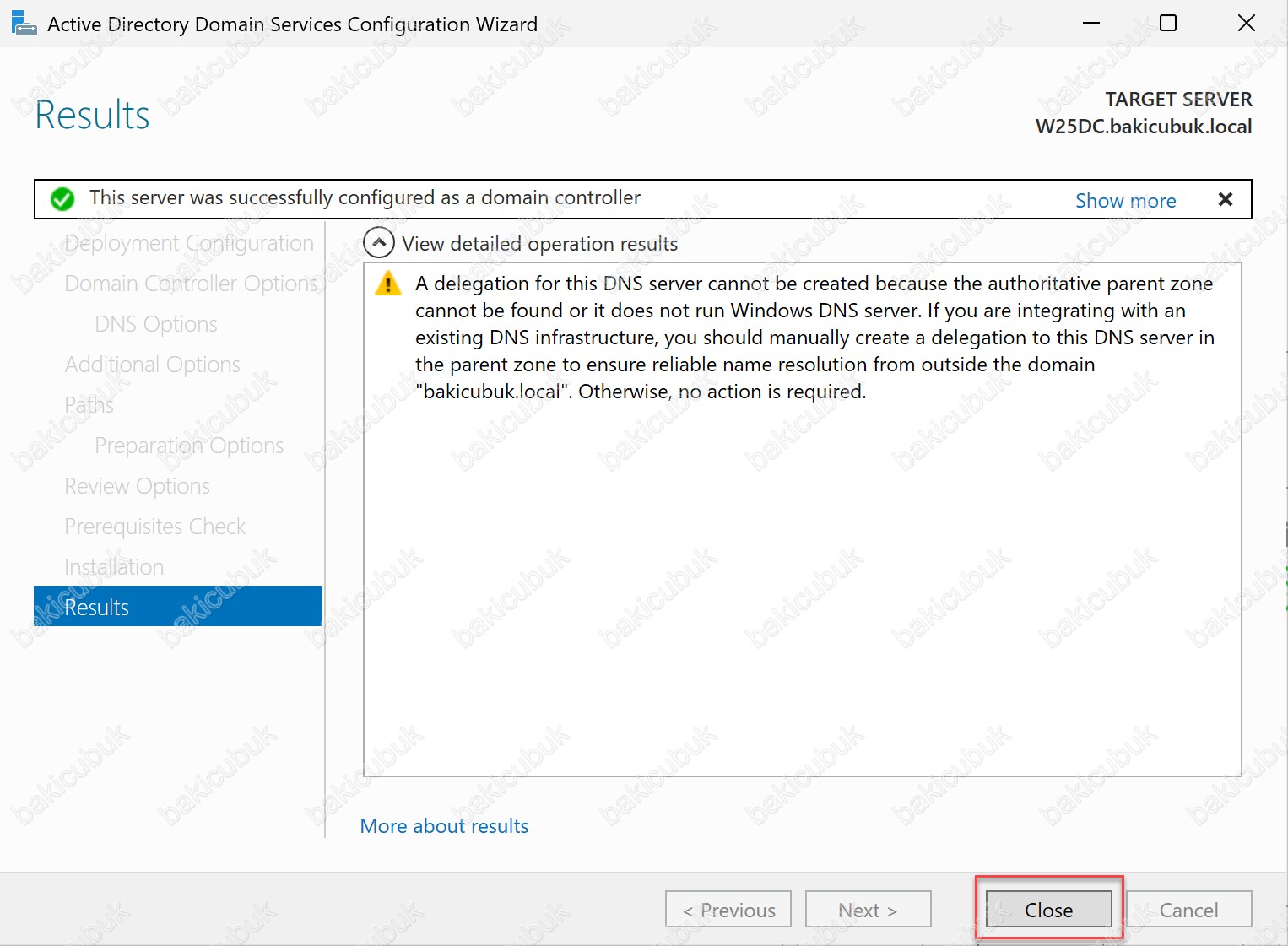Viewport: 1288px width, 946px height.
Task: Click the green success checkmark icon
Action: [x=62, y=199]
